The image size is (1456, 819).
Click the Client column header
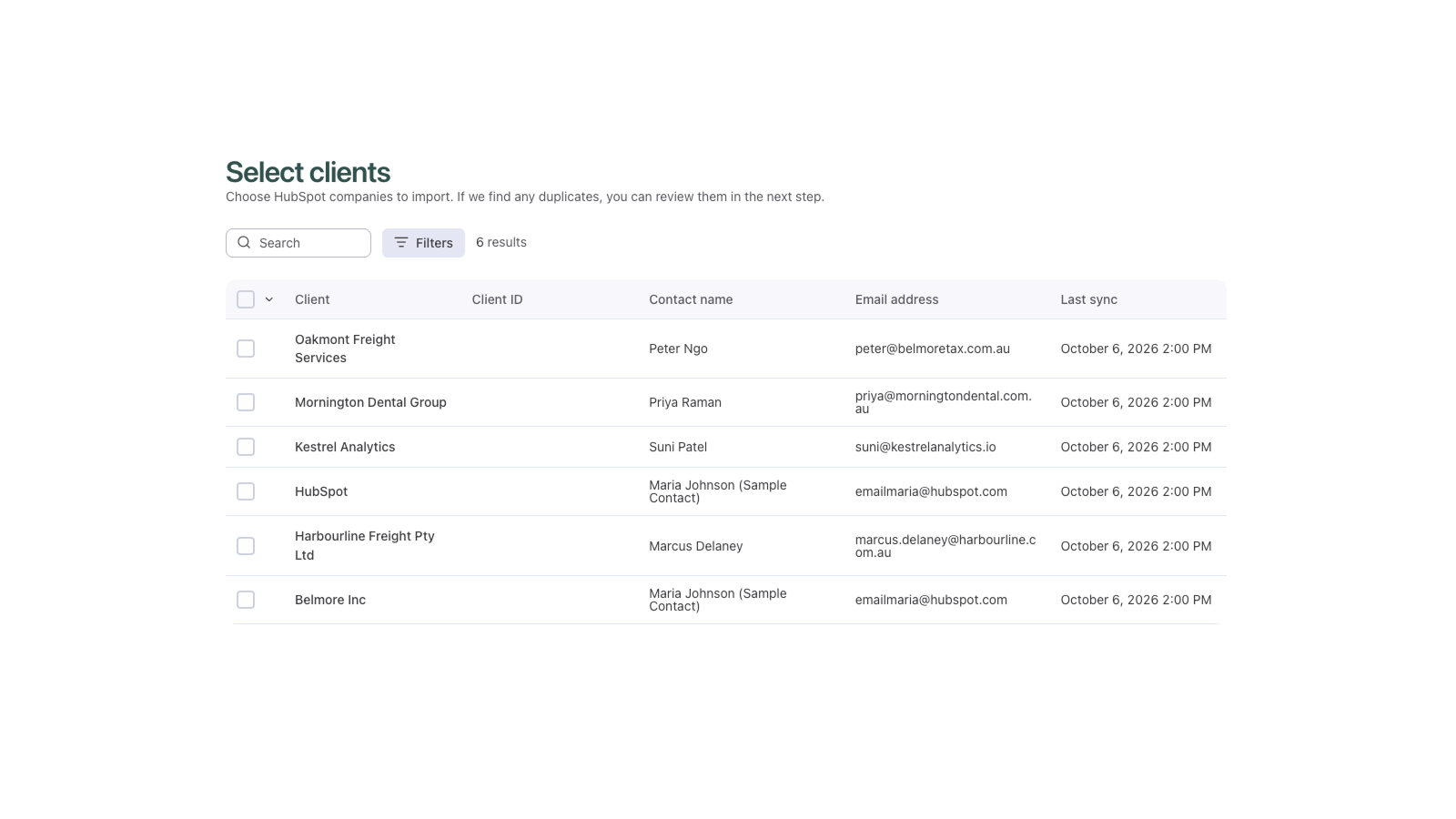coord(312,299)
